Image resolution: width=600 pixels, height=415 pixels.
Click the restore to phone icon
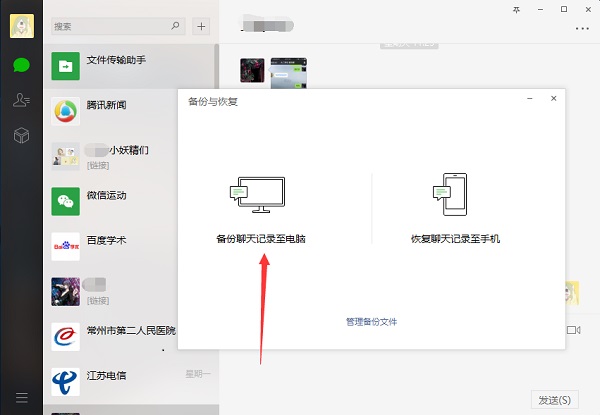(x=454, y=197)
